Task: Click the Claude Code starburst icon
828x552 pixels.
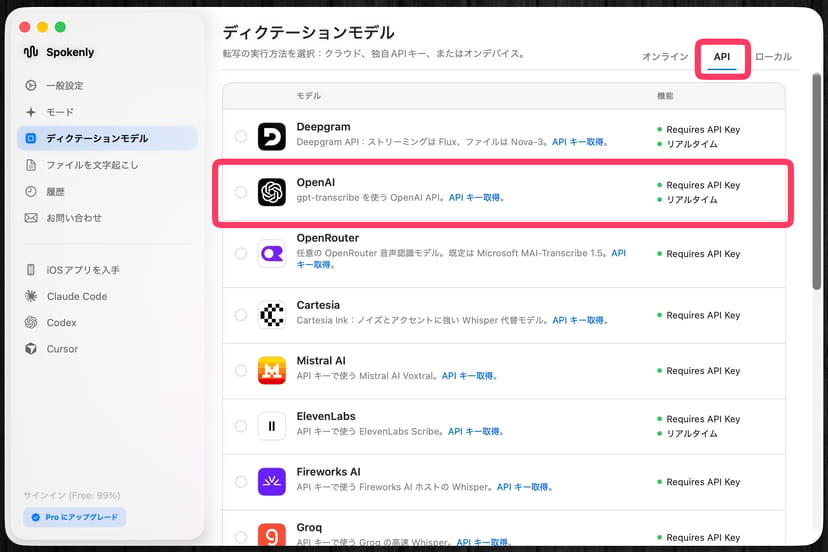Action: [x=31, y=296]
